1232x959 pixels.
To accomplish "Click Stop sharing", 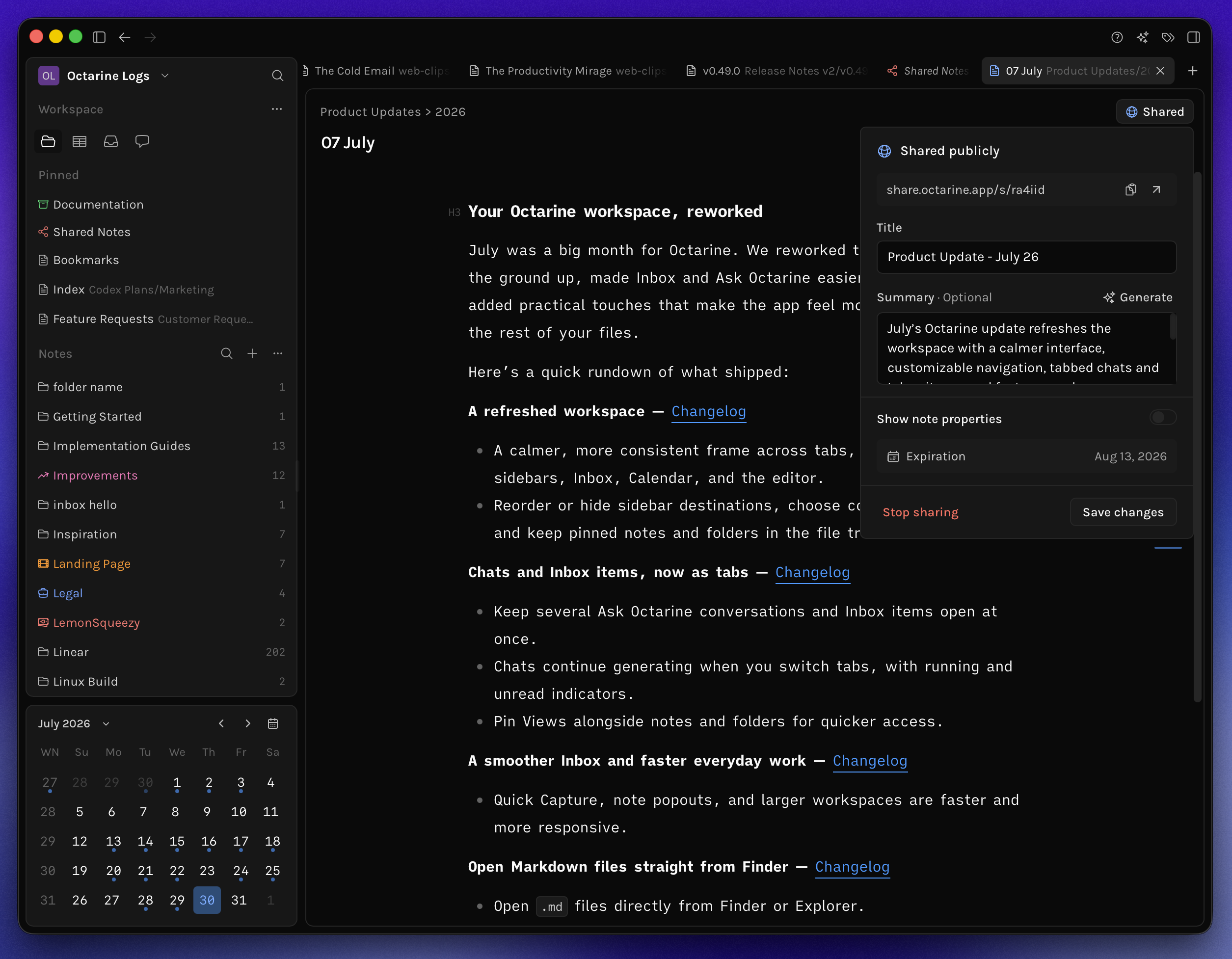I will click(921, 512).
